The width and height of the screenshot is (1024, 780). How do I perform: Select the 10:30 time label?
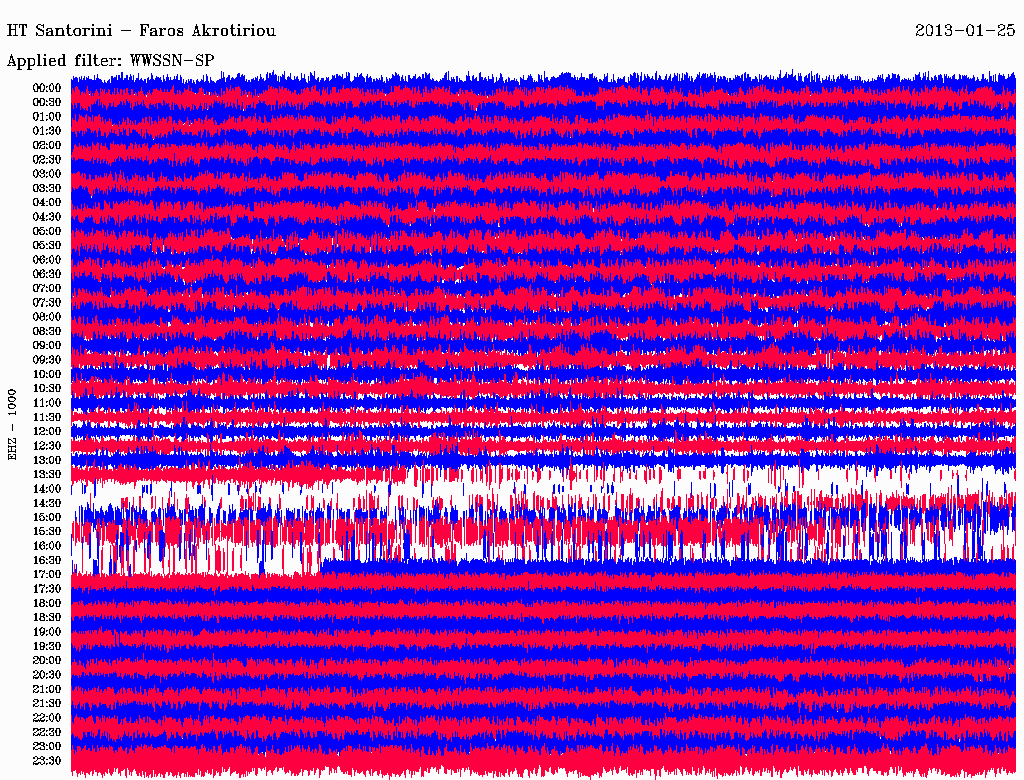[x=47, y=388]
